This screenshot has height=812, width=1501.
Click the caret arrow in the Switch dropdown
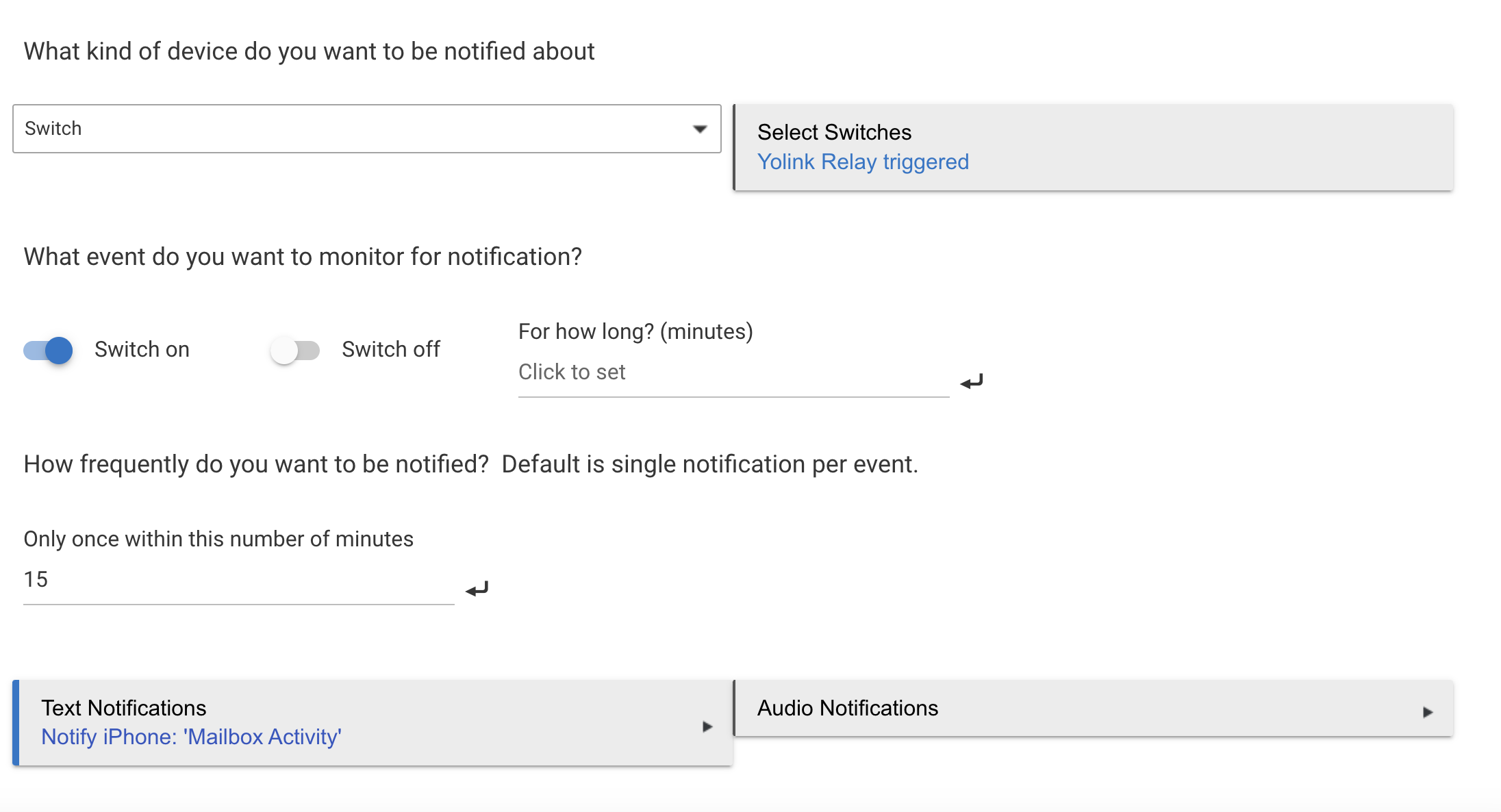(699, 129)
